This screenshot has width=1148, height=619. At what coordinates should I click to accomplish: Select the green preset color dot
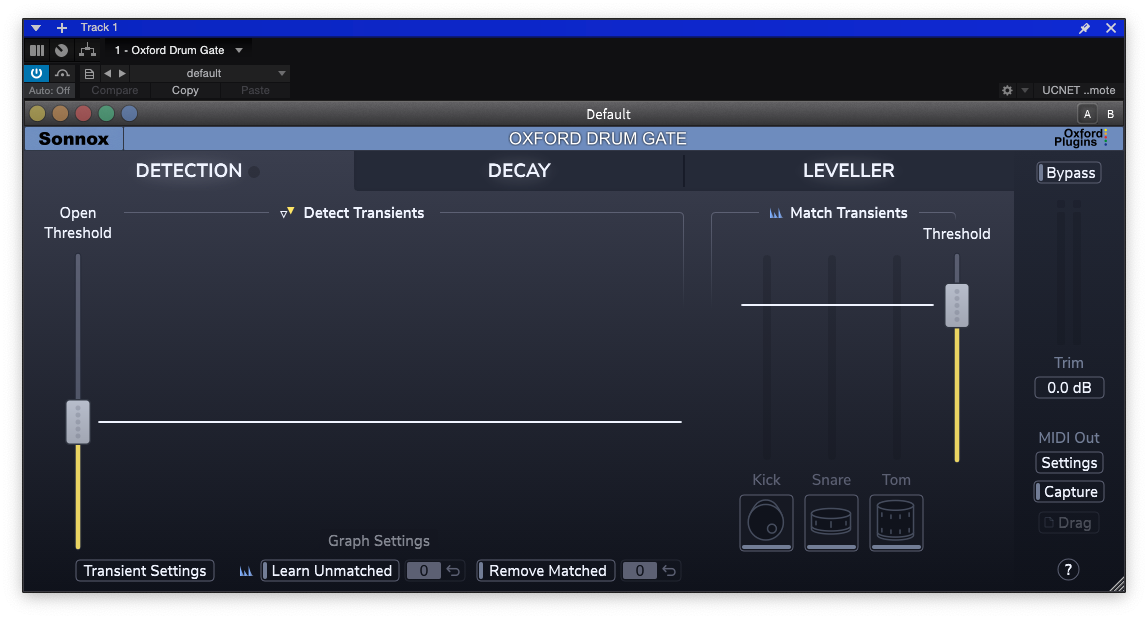point(106,114)
